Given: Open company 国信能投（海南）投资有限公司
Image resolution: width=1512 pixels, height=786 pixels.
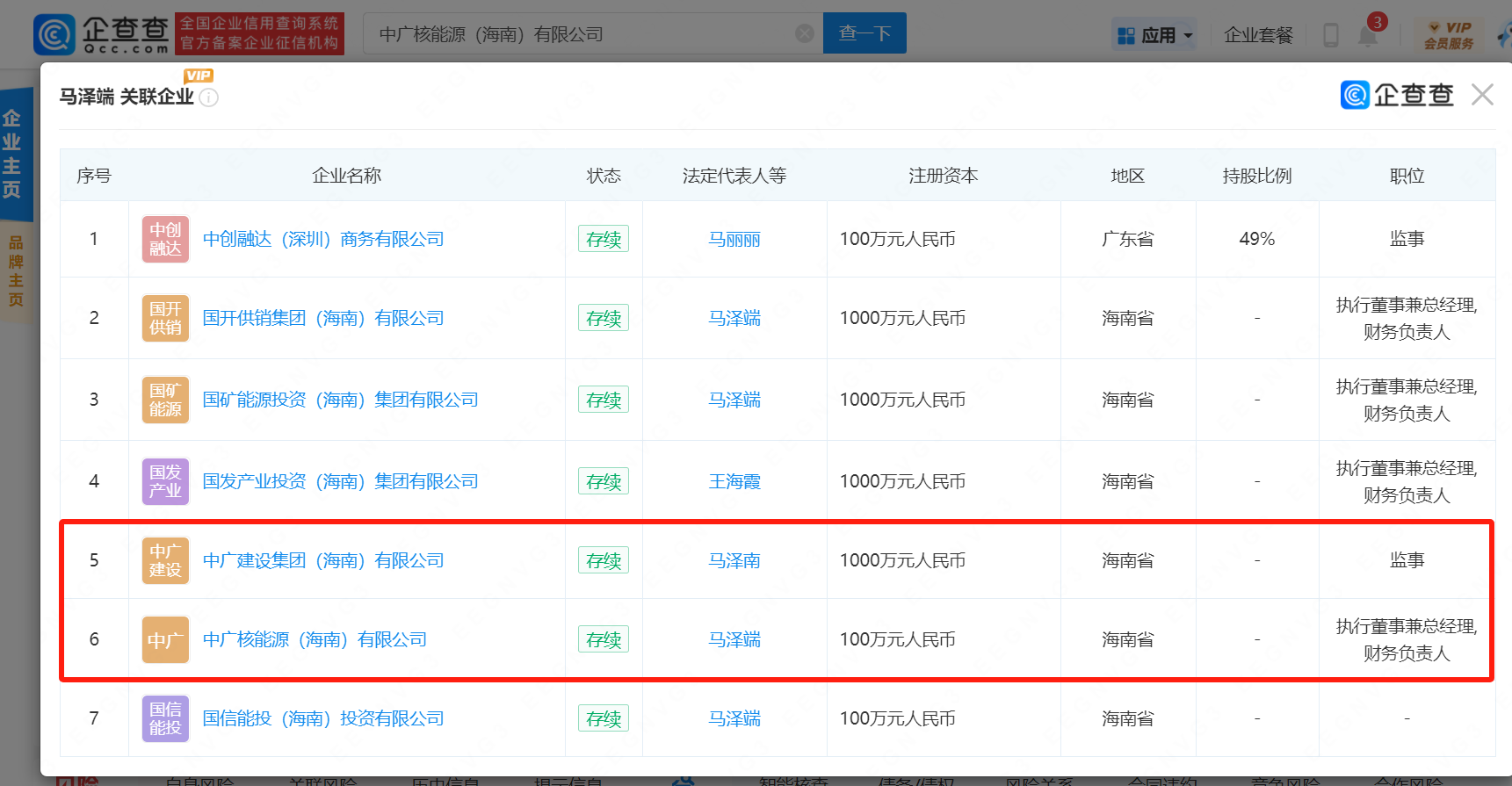Looking at the screenshot, I should pyautogui.click(x=323, y=718).
